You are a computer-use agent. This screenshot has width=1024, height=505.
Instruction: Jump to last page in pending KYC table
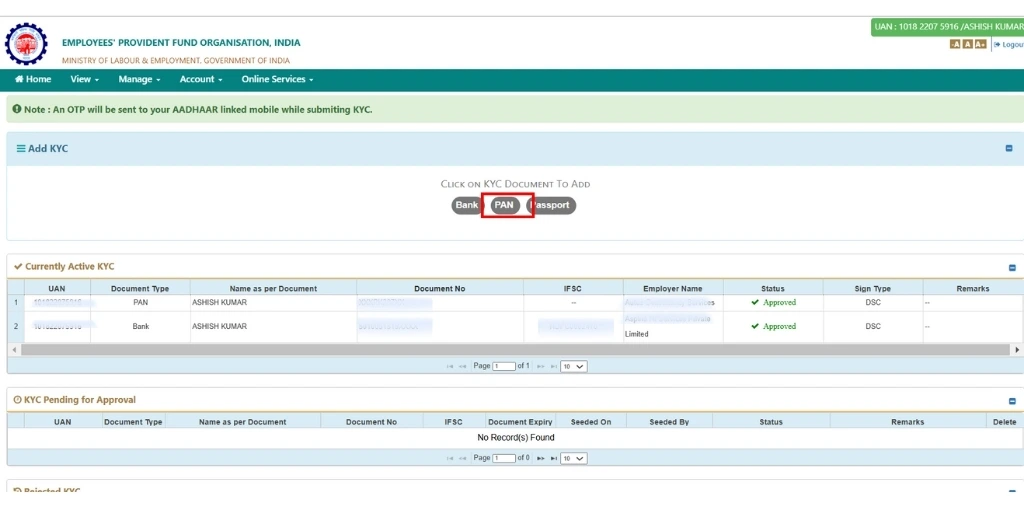[x=553, y=458]
